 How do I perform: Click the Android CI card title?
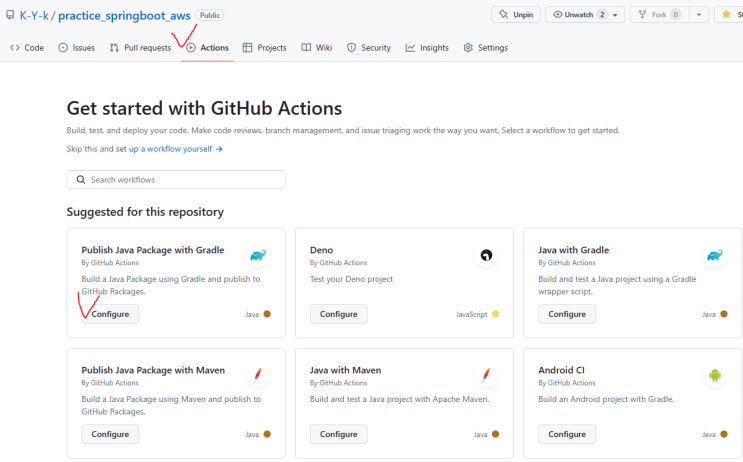pyautogui.click(x=561, y=370)
